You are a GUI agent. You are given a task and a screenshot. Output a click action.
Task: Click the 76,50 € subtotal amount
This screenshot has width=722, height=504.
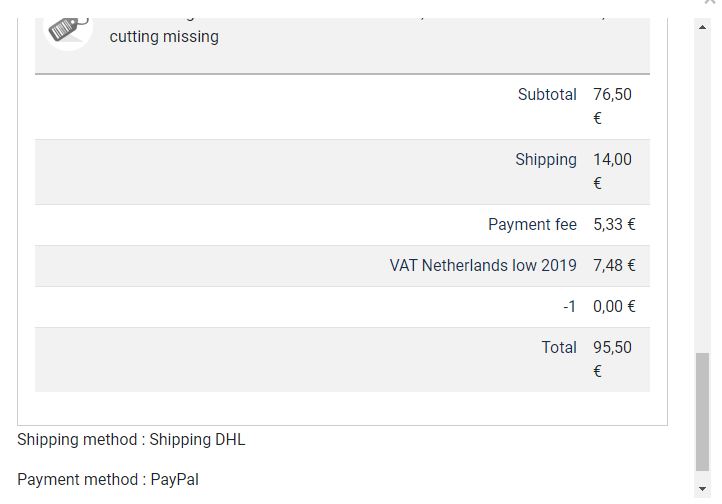pyautogui.click(x=612, y=106)
